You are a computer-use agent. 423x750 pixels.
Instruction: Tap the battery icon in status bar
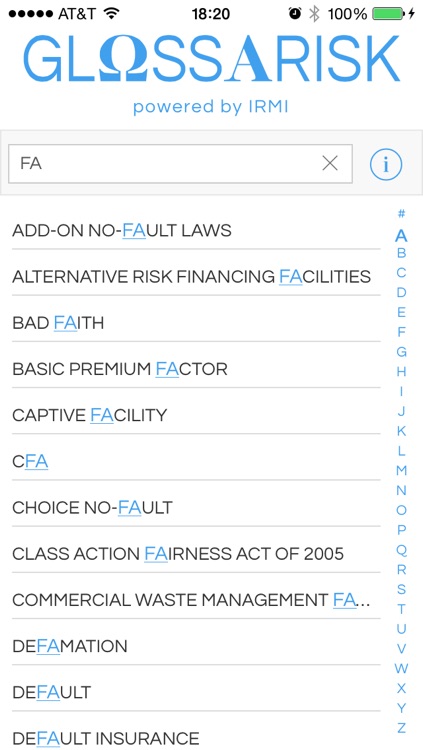click(388, 14)
